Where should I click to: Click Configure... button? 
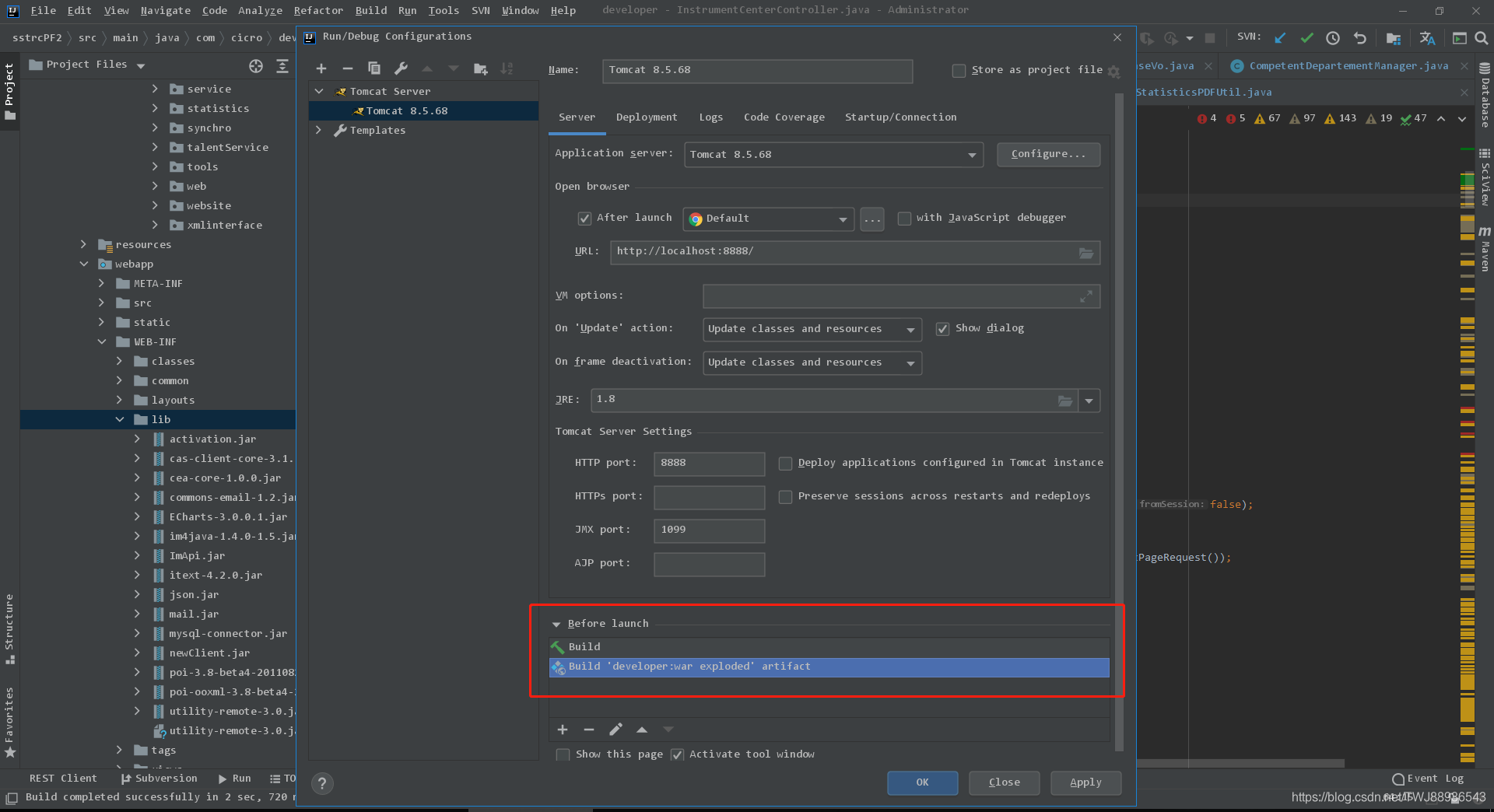click(1048, 154)
